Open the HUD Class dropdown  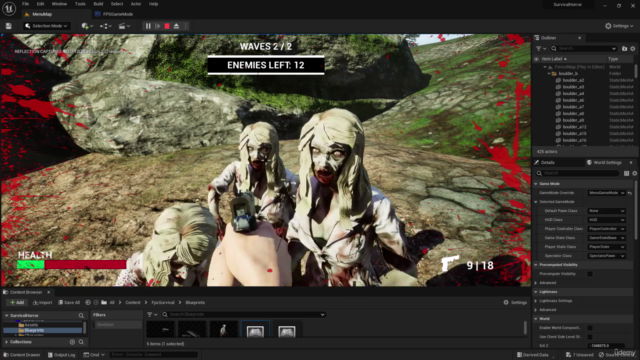click(607, 220)
